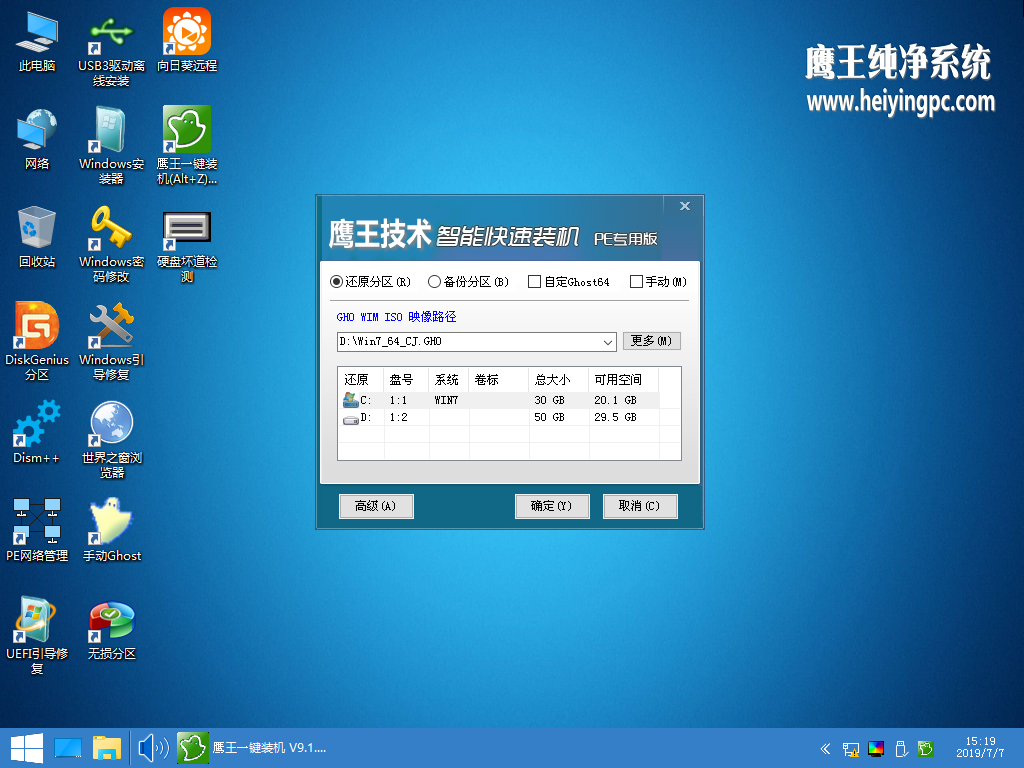
Task: Click the taskbar volume speaker icon
Action: coord(153,748)
